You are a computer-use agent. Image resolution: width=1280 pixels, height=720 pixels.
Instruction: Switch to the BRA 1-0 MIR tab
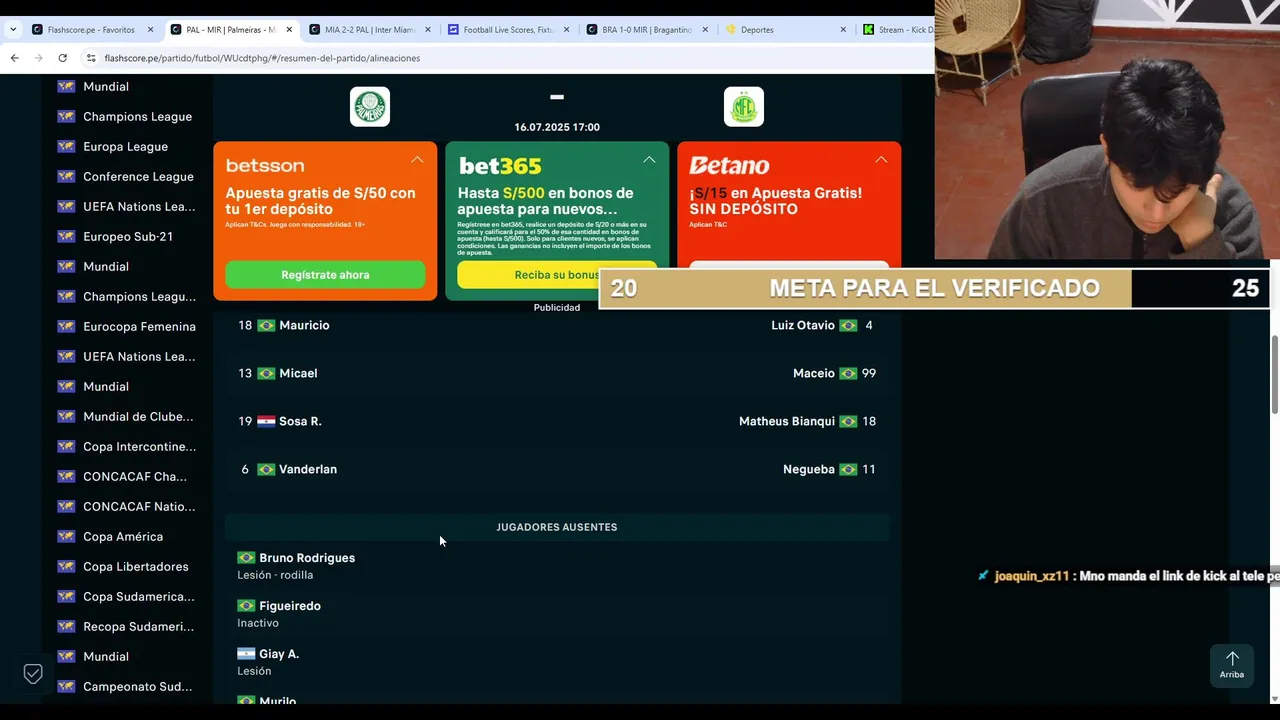[x=646, y=30]
